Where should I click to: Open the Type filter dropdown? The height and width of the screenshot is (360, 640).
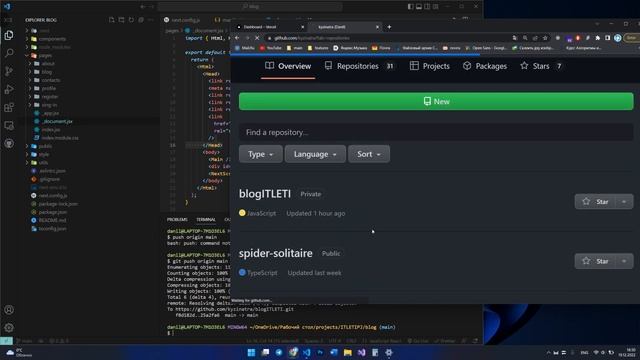click(260, 154)
